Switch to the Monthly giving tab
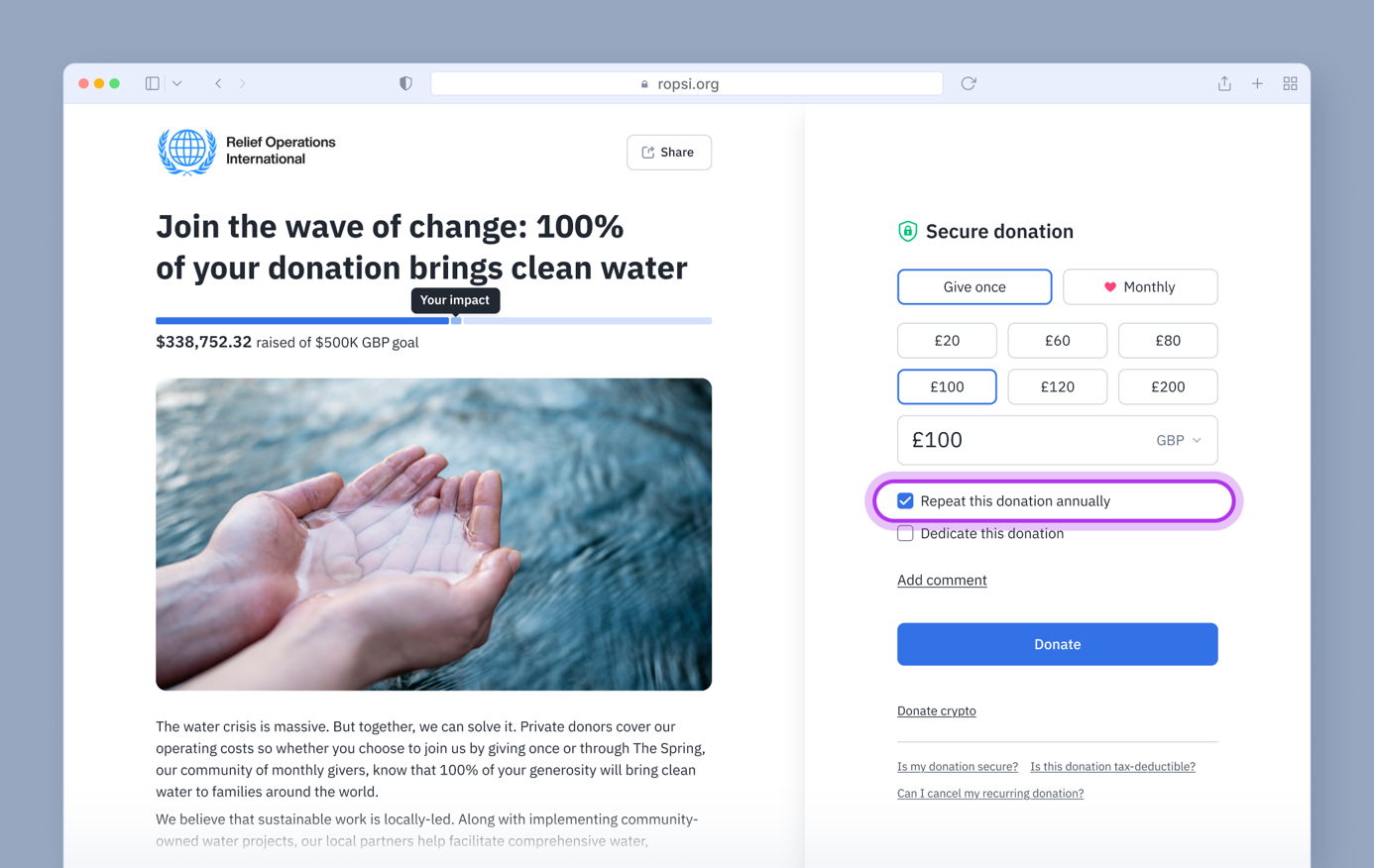Image resolution: width=1374 pixels, height=868 pixels. click(1139, 287)
